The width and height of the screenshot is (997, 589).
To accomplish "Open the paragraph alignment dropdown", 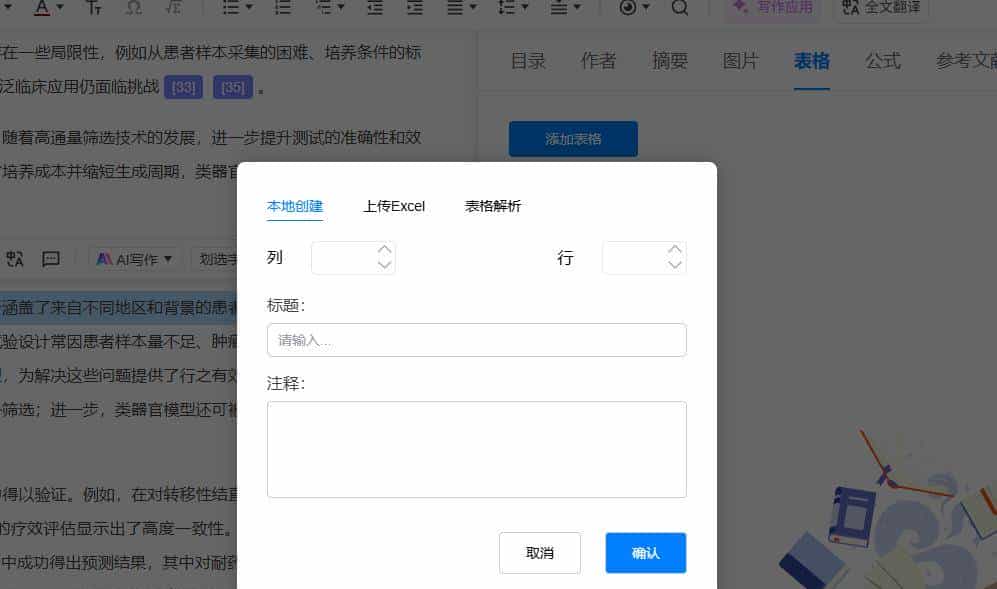I will 461,8.
